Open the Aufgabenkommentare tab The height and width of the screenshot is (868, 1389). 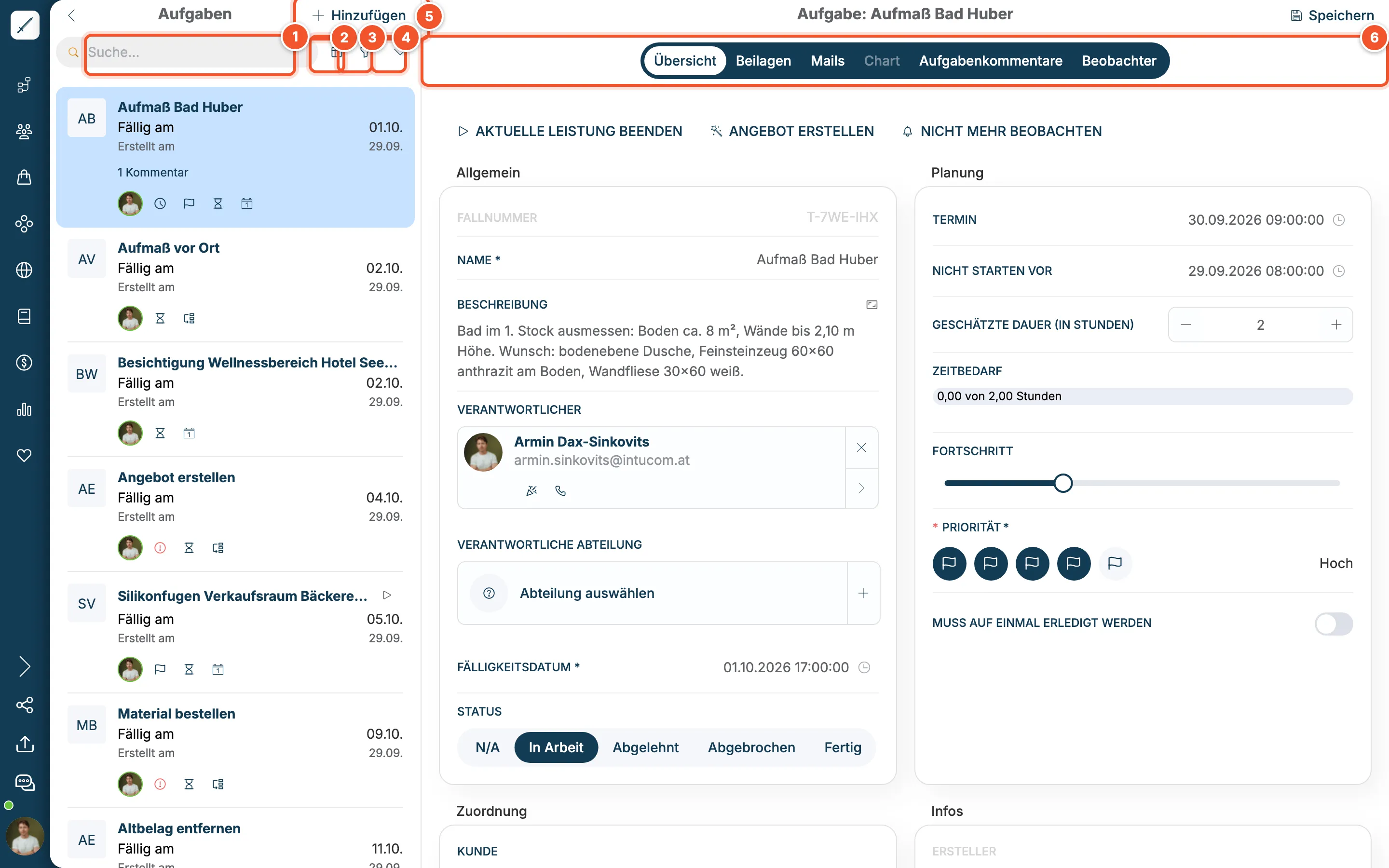click(x=991, y=61)
